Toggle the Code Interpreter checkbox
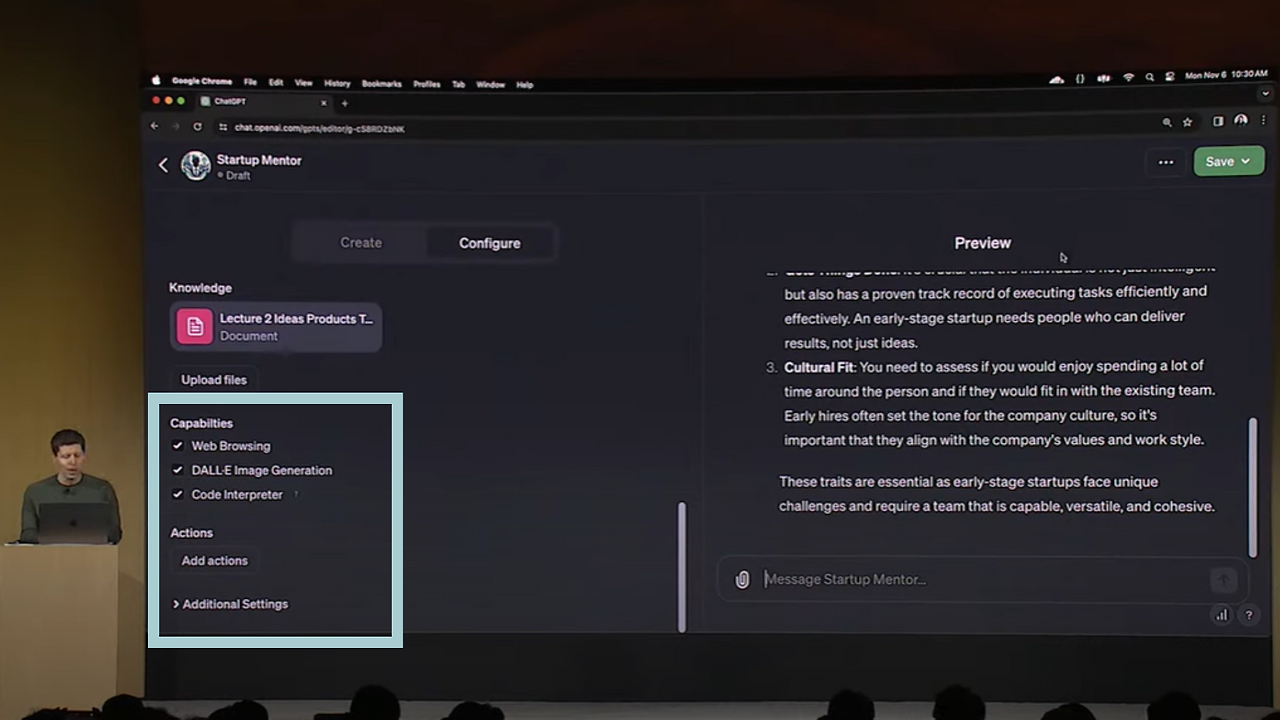The height and width of the screenshot is (720, 1280). click(178, 494)
